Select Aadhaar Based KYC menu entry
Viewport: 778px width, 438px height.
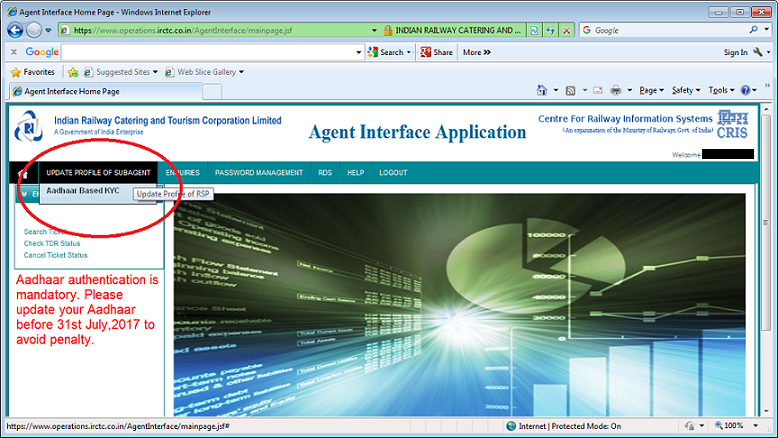click(83, 190)
